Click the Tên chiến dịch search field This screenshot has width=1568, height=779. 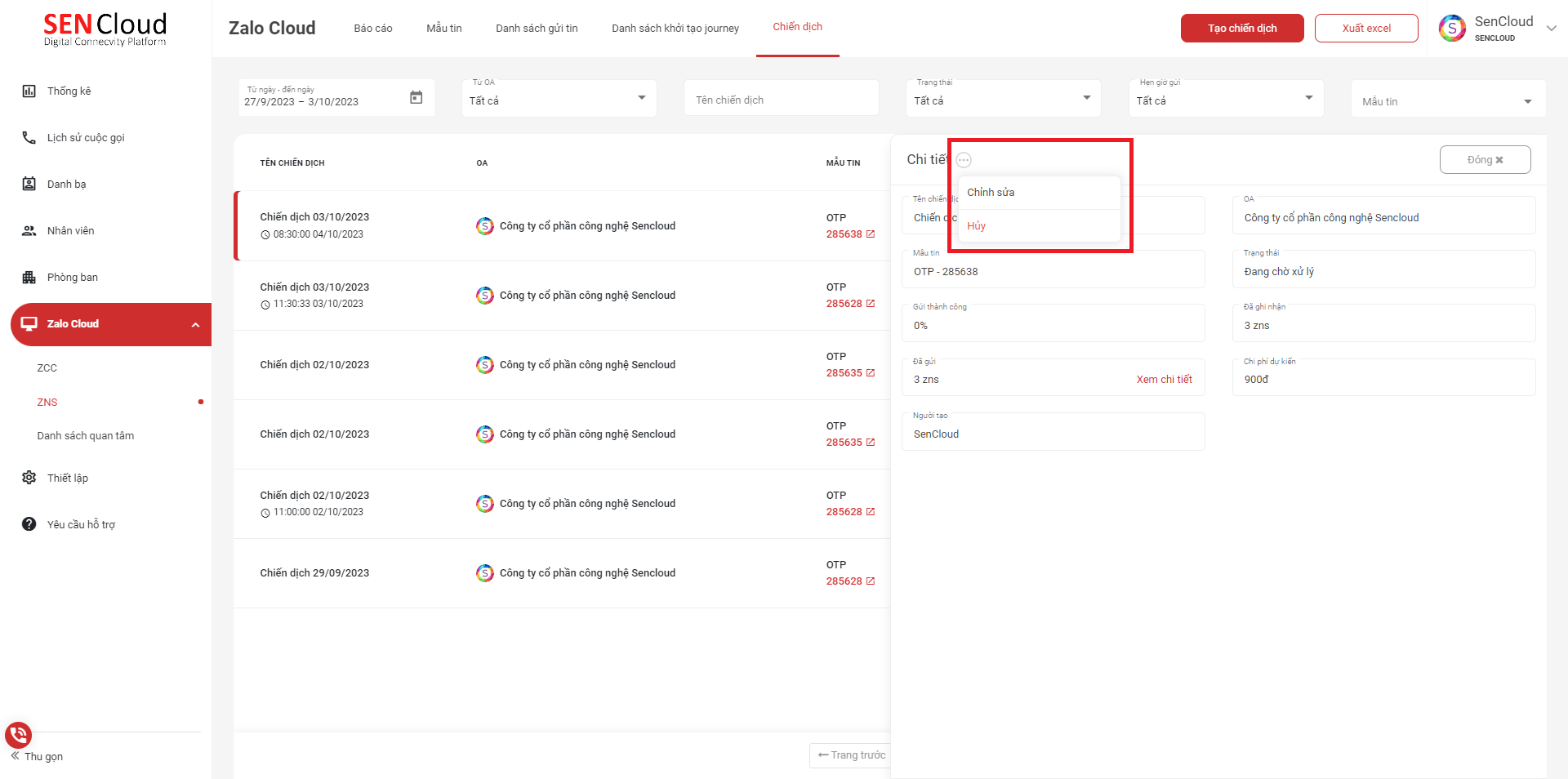coord(781,100)
